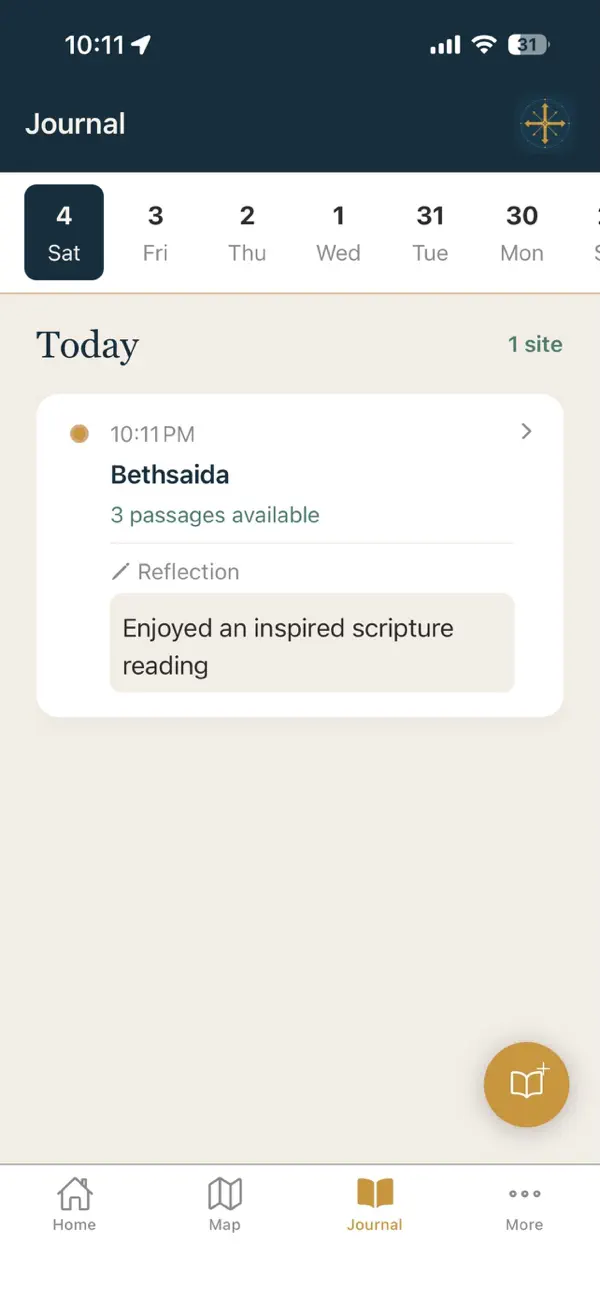Select Friday the 3rd on the date strip
The width and height of the screenshot is (600, 1298).
coord(155,232)
